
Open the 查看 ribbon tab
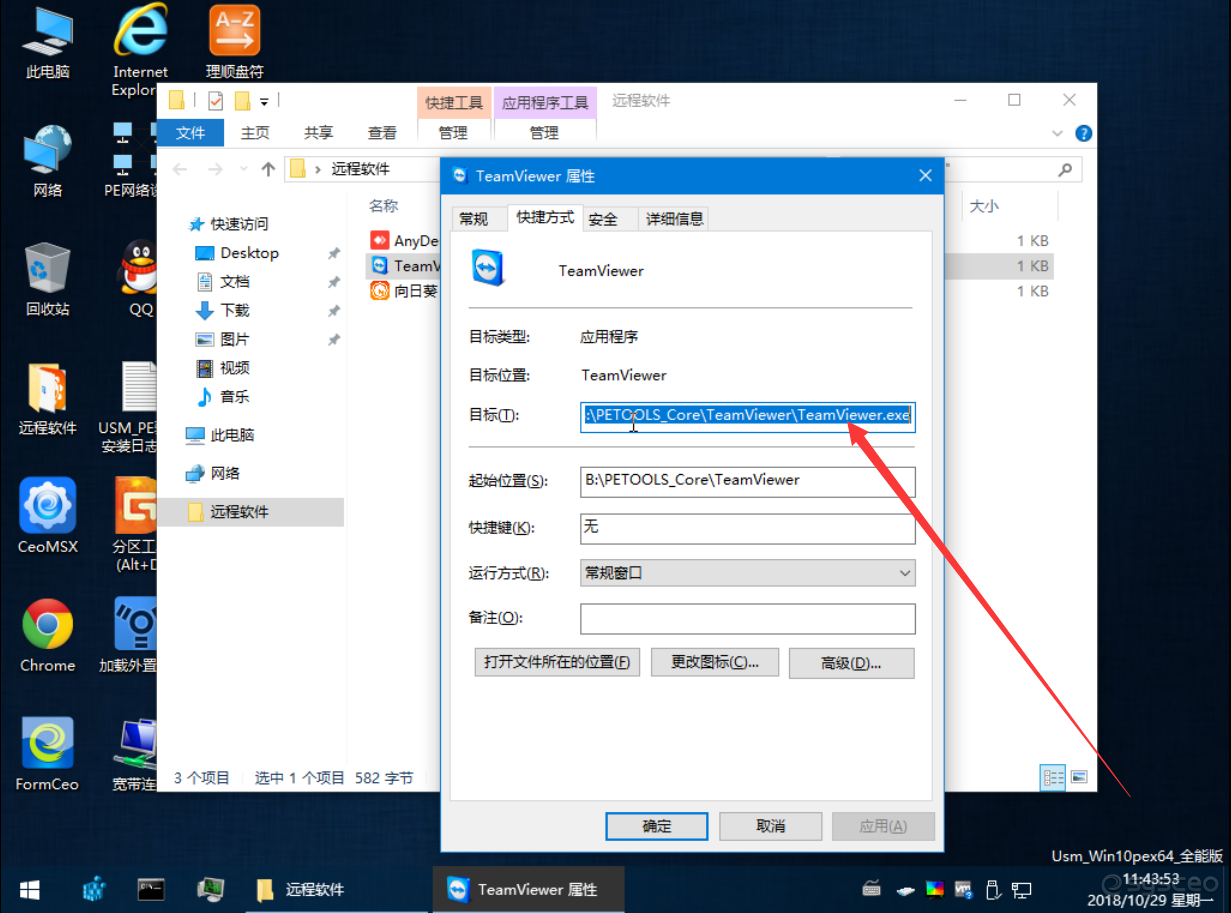point(382,133)
